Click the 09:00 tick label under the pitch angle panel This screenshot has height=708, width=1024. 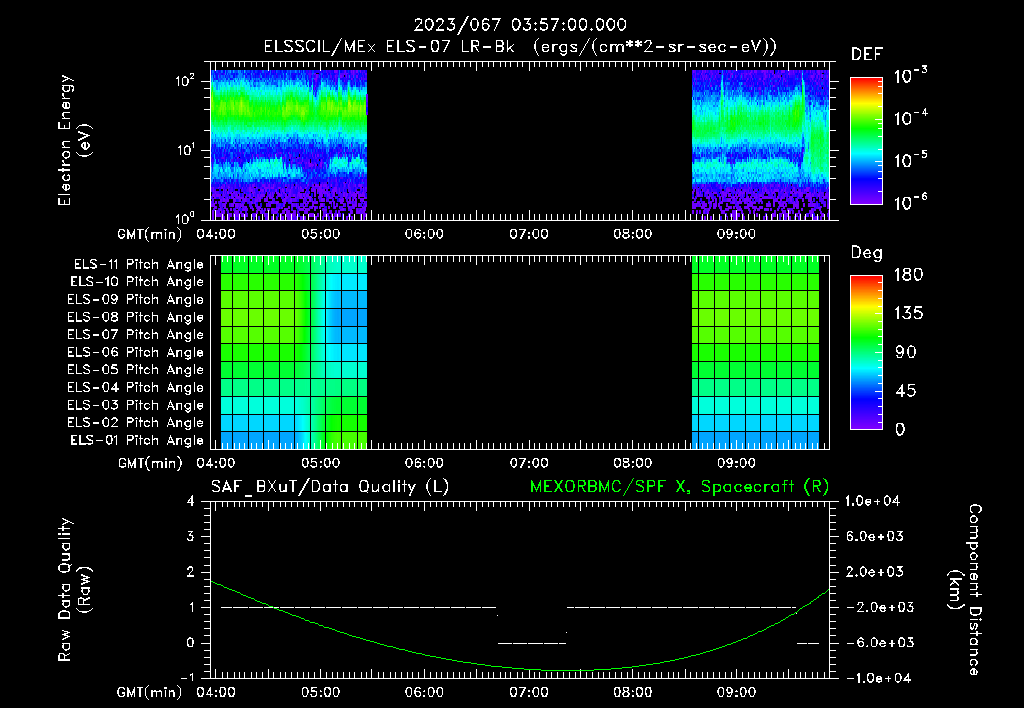point(736,463)
